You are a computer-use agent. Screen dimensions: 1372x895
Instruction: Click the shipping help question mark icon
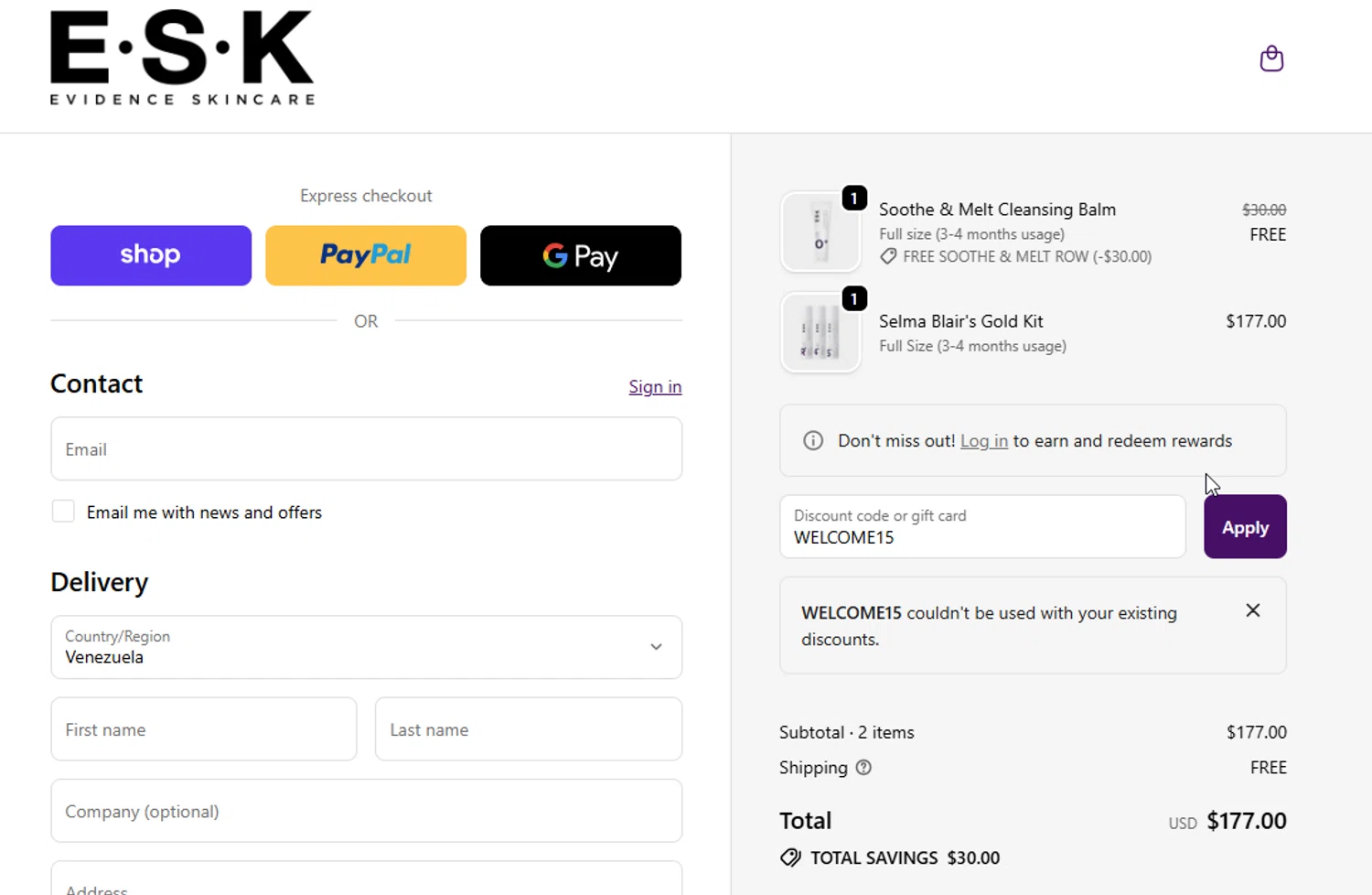pos(863,768)
